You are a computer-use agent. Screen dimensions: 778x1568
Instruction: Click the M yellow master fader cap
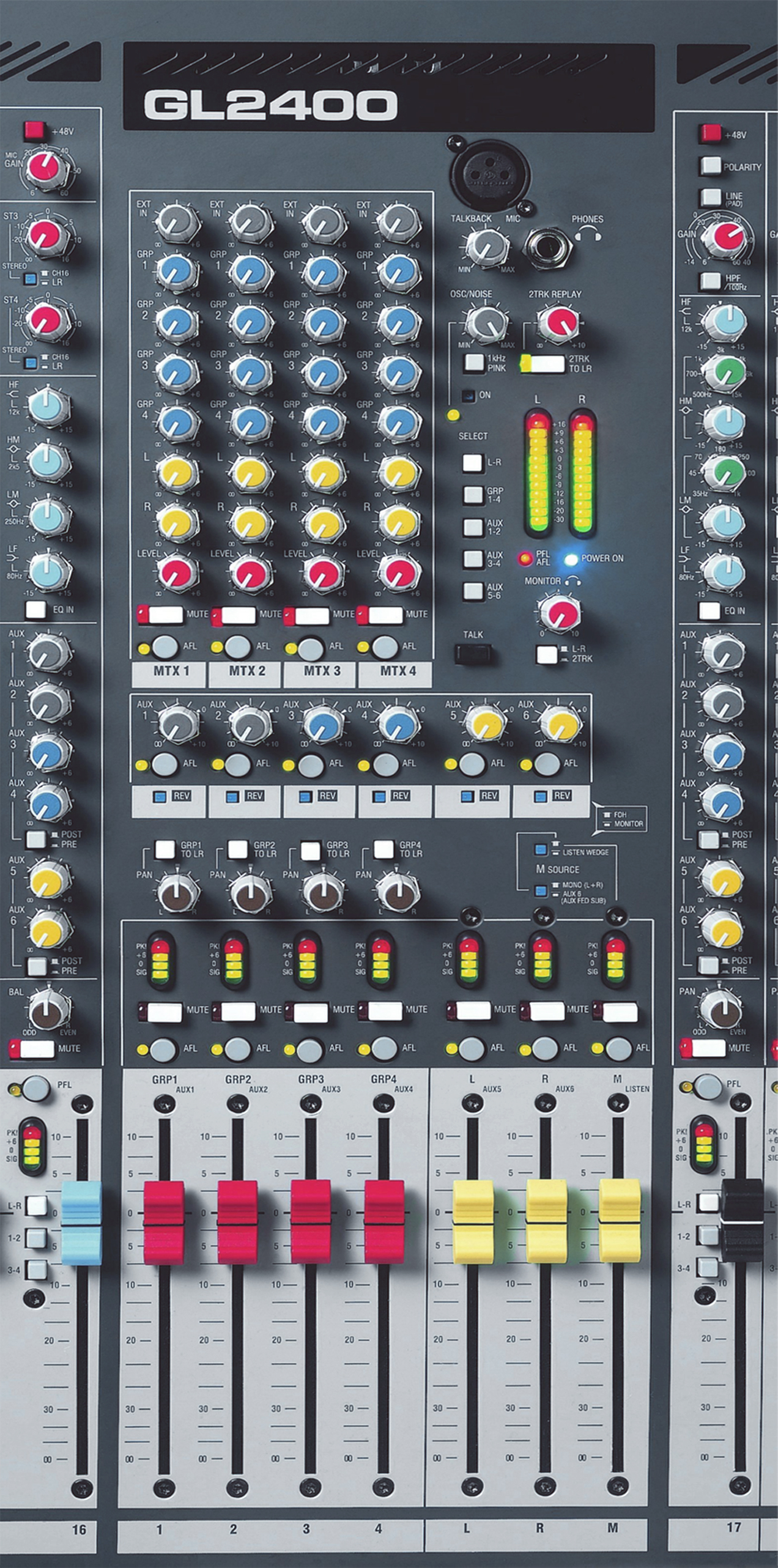[620, 1221]
